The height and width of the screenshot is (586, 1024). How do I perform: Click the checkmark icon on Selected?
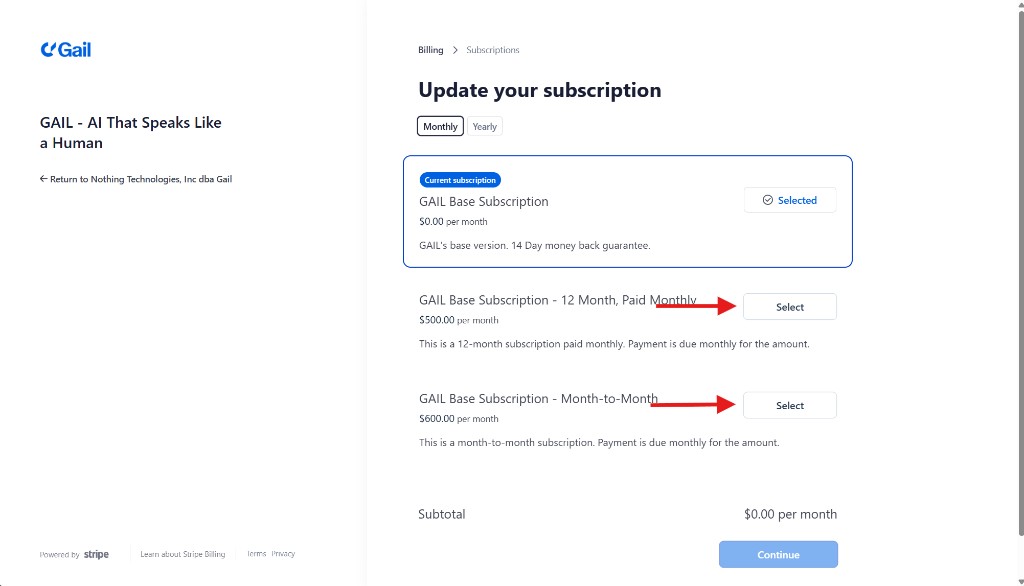767,200
